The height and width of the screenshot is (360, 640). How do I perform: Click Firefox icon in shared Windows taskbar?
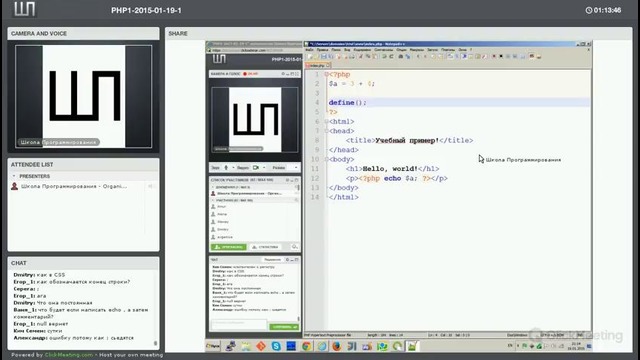point(337,346)
